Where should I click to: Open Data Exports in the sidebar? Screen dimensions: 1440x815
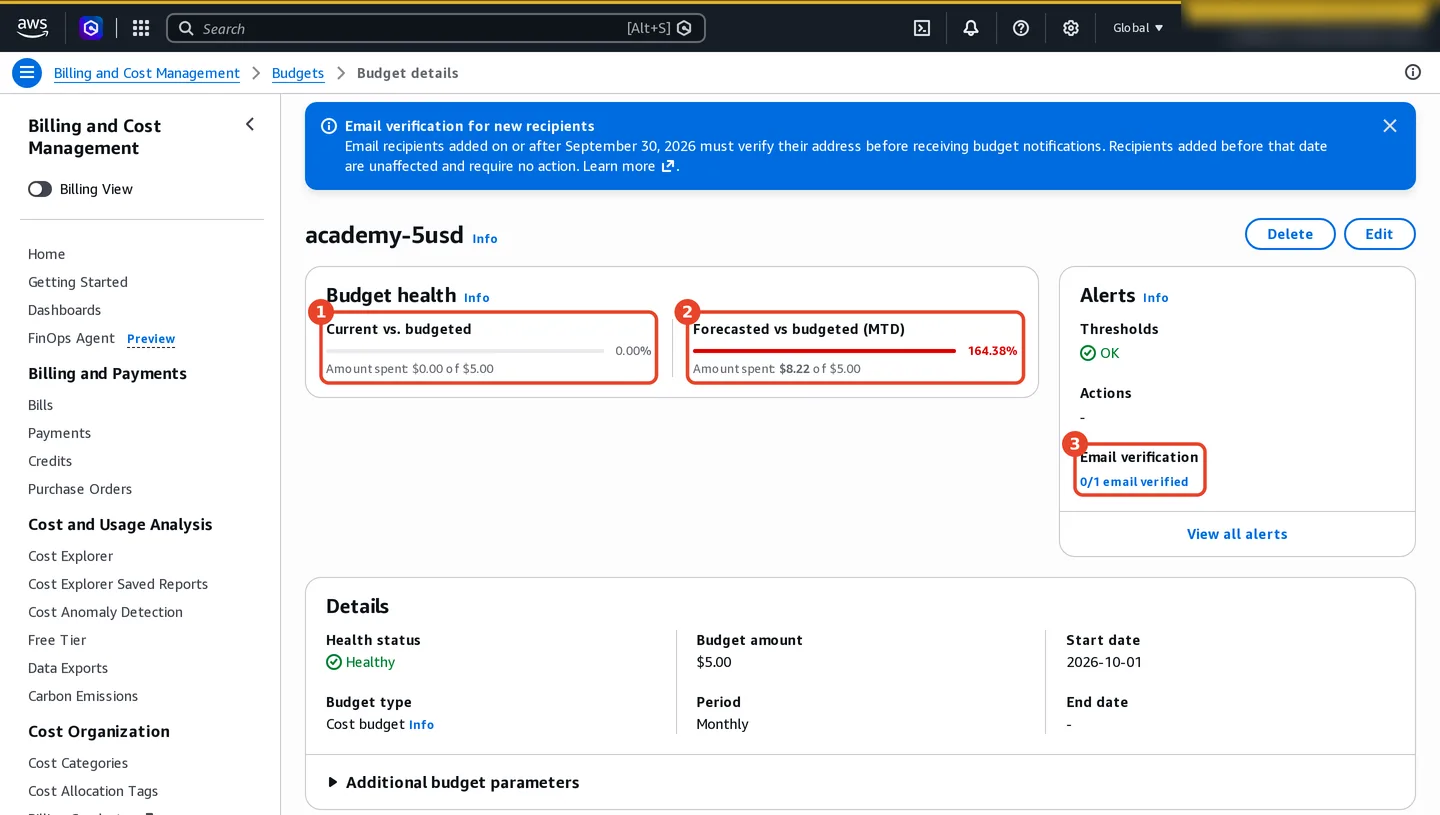[68, 668]
